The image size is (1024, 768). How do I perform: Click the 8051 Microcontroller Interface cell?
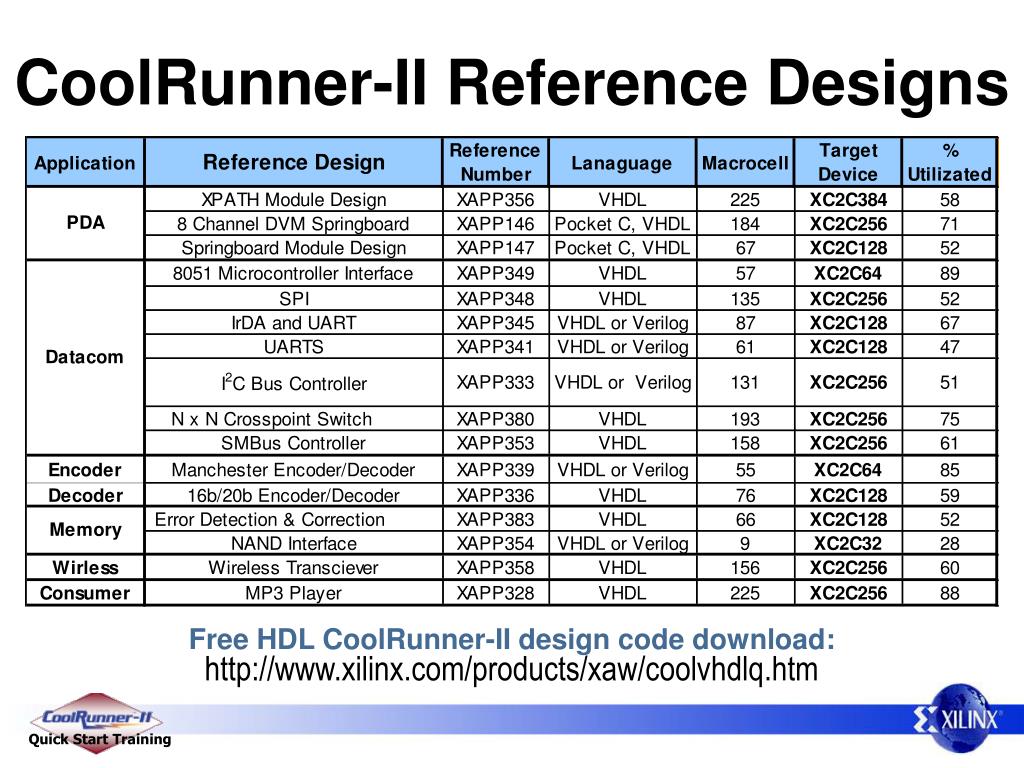(294, 273)
